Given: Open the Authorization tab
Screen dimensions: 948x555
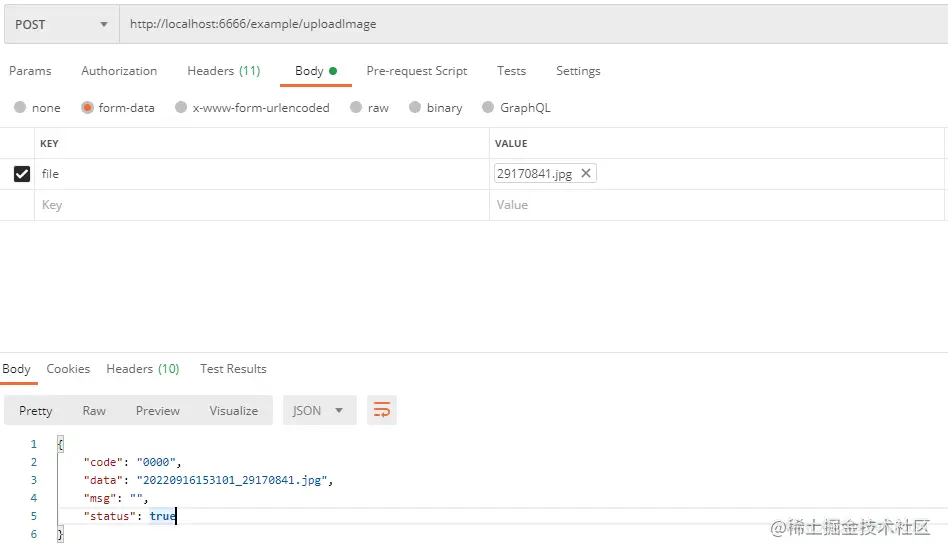Looking at the screenshot, I should click(119, 71).
